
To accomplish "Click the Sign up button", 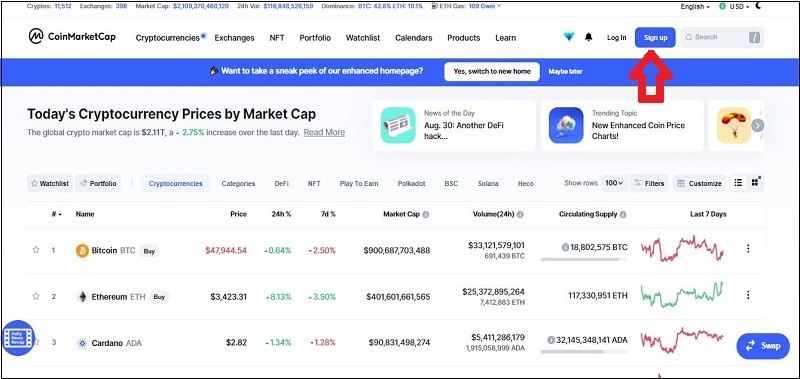I will tap(655, 38).
